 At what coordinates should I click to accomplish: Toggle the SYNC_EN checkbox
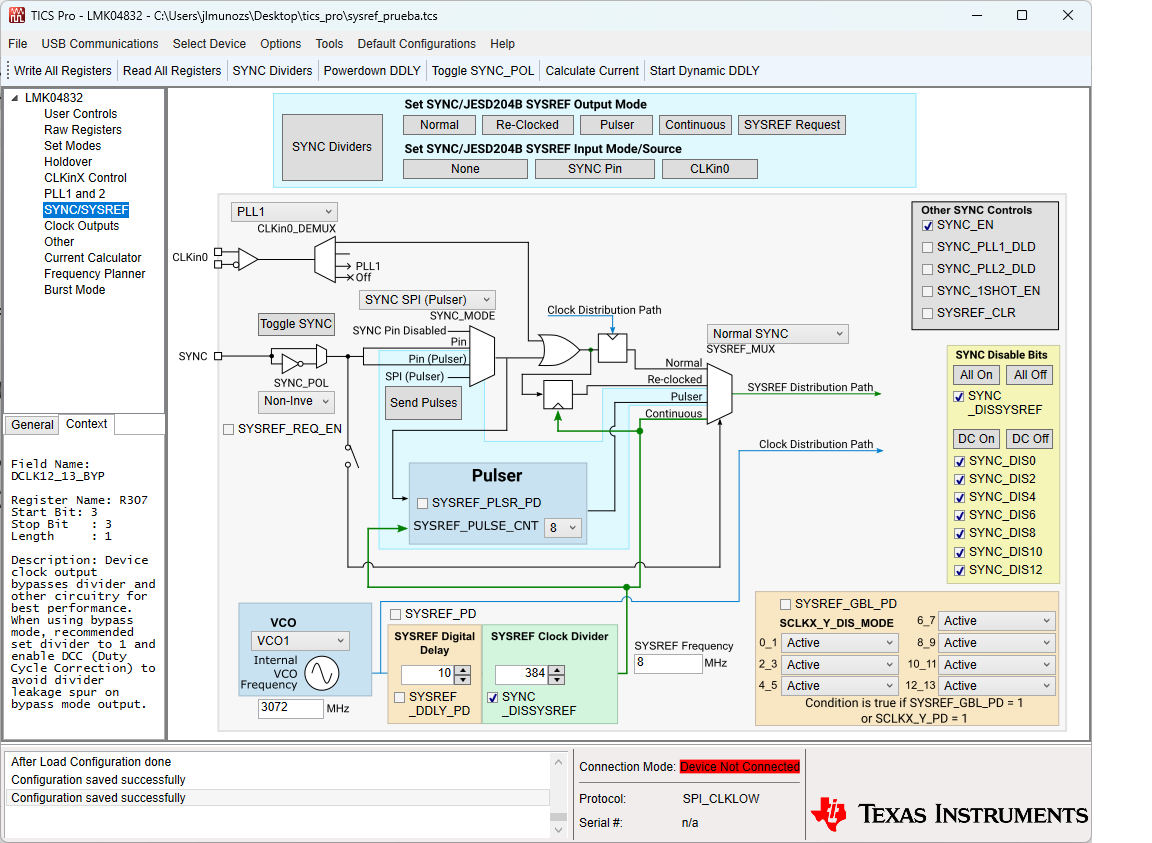point(927,226)
